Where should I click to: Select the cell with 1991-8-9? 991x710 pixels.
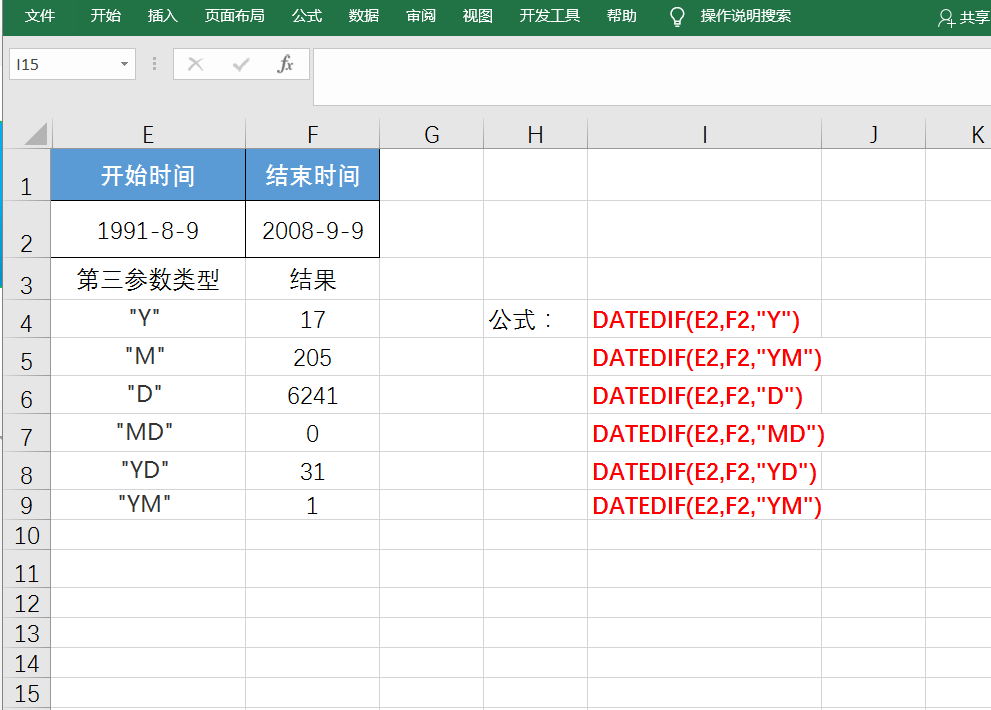pyautogui.click(x=148, y=230)
